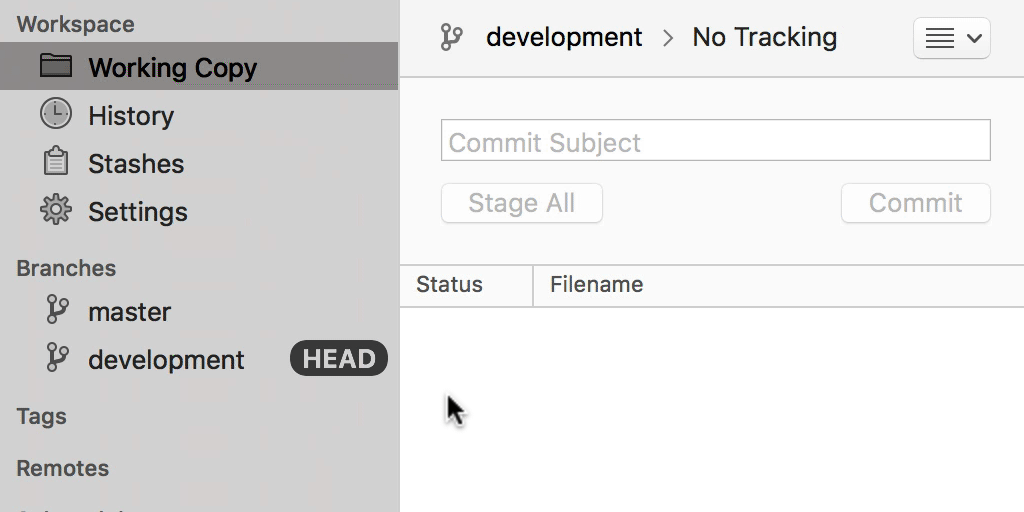The height and width of the screenshot is (512, 1024).
Task: Collapse the Branches section header
Action: [x=66, y=268]
